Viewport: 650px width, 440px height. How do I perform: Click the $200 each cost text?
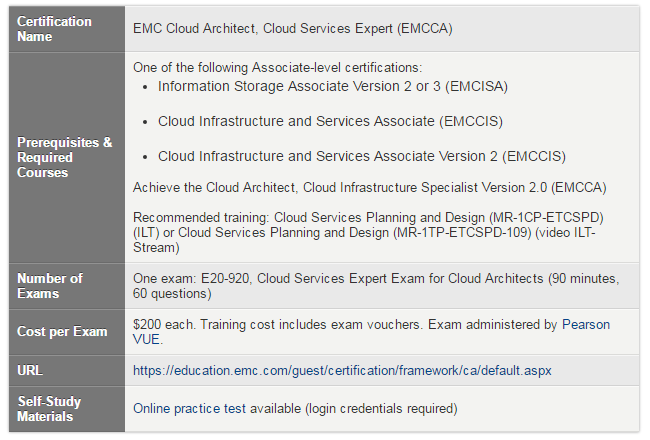click(x=163, y=324)
